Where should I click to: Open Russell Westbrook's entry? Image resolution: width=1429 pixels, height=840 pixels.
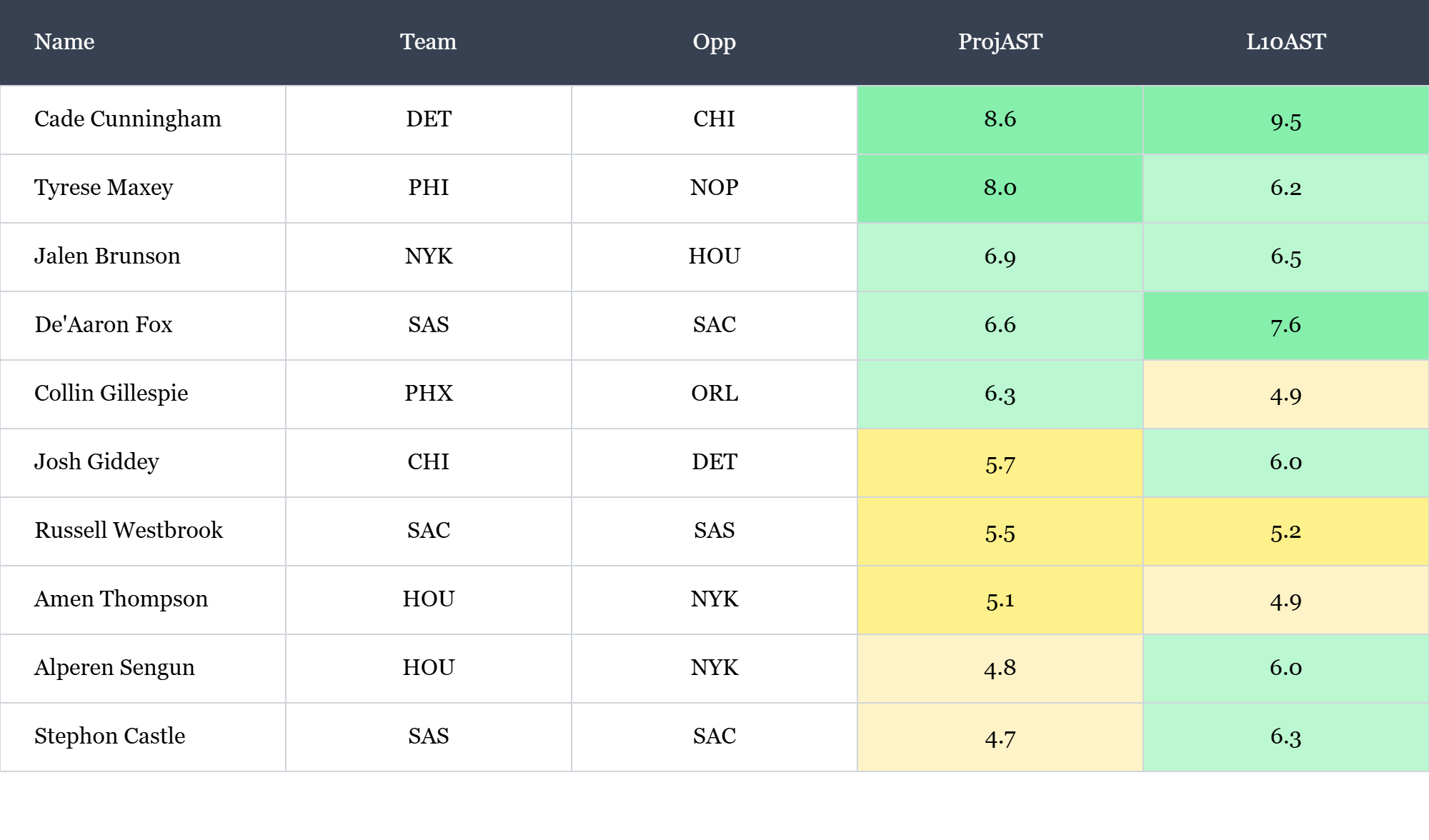point(129,531)
